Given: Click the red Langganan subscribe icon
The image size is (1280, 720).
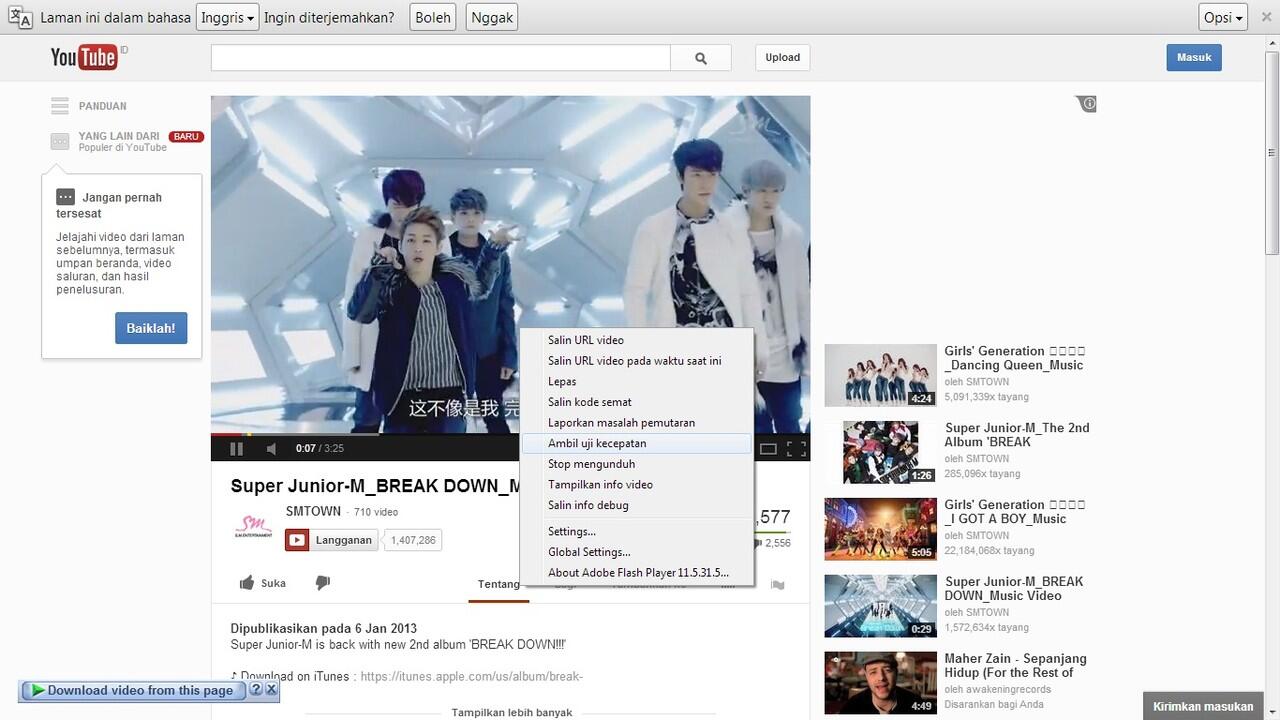Looking at the screenshot, I should (x=297, y=540).
